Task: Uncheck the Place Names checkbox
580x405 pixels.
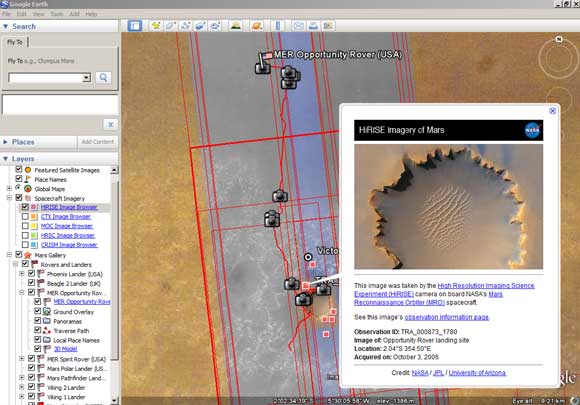Action: pyautogui.click(x=18, y=179)
